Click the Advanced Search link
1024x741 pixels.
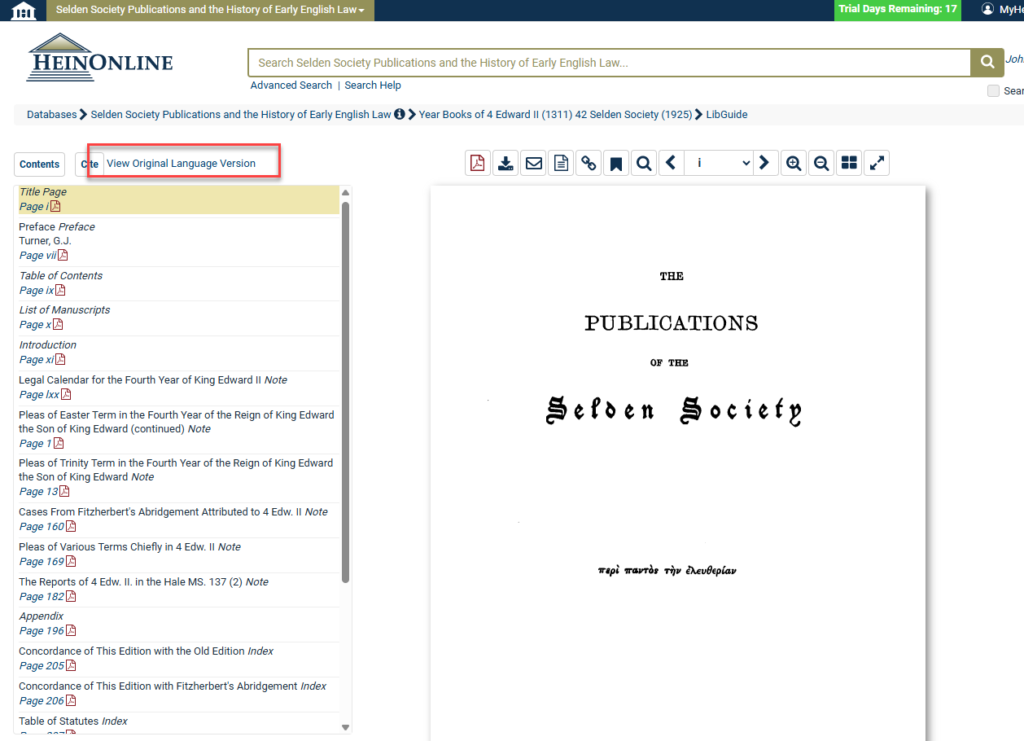point(291,85)
